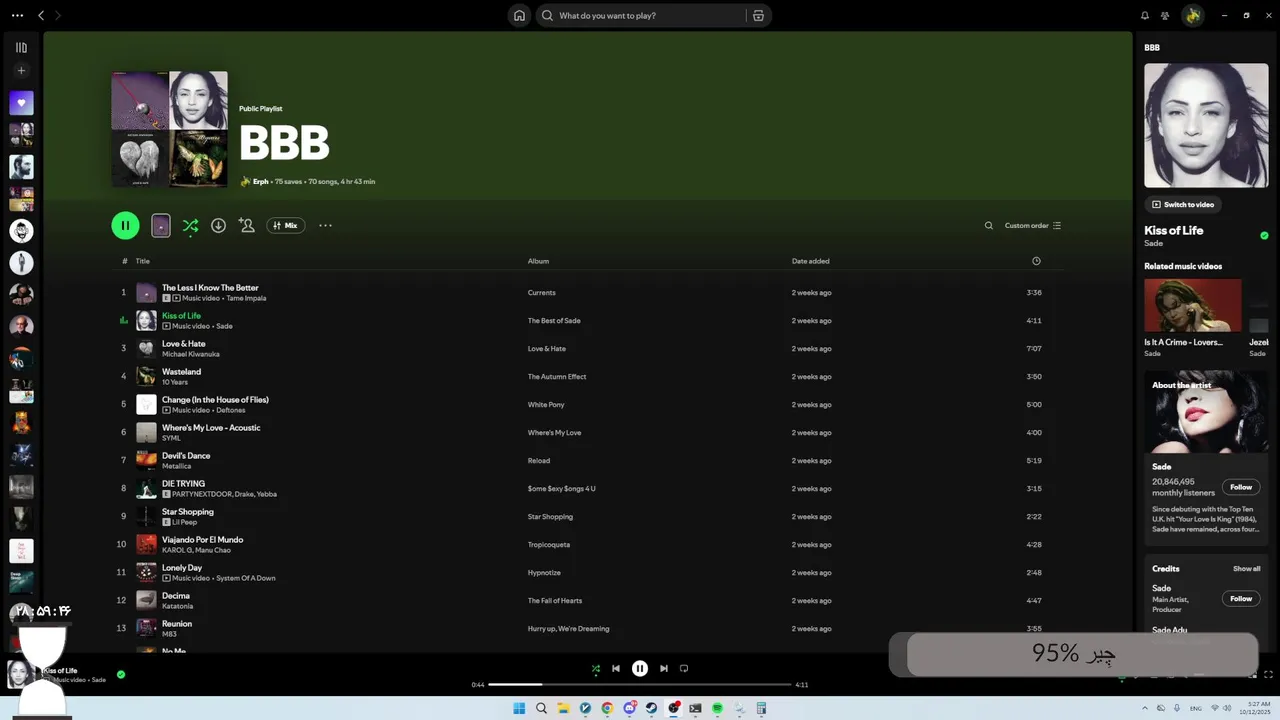Create a new playlist with plus icon
The width and height of the screenshot is (1280, 720).
click(21, 70)
